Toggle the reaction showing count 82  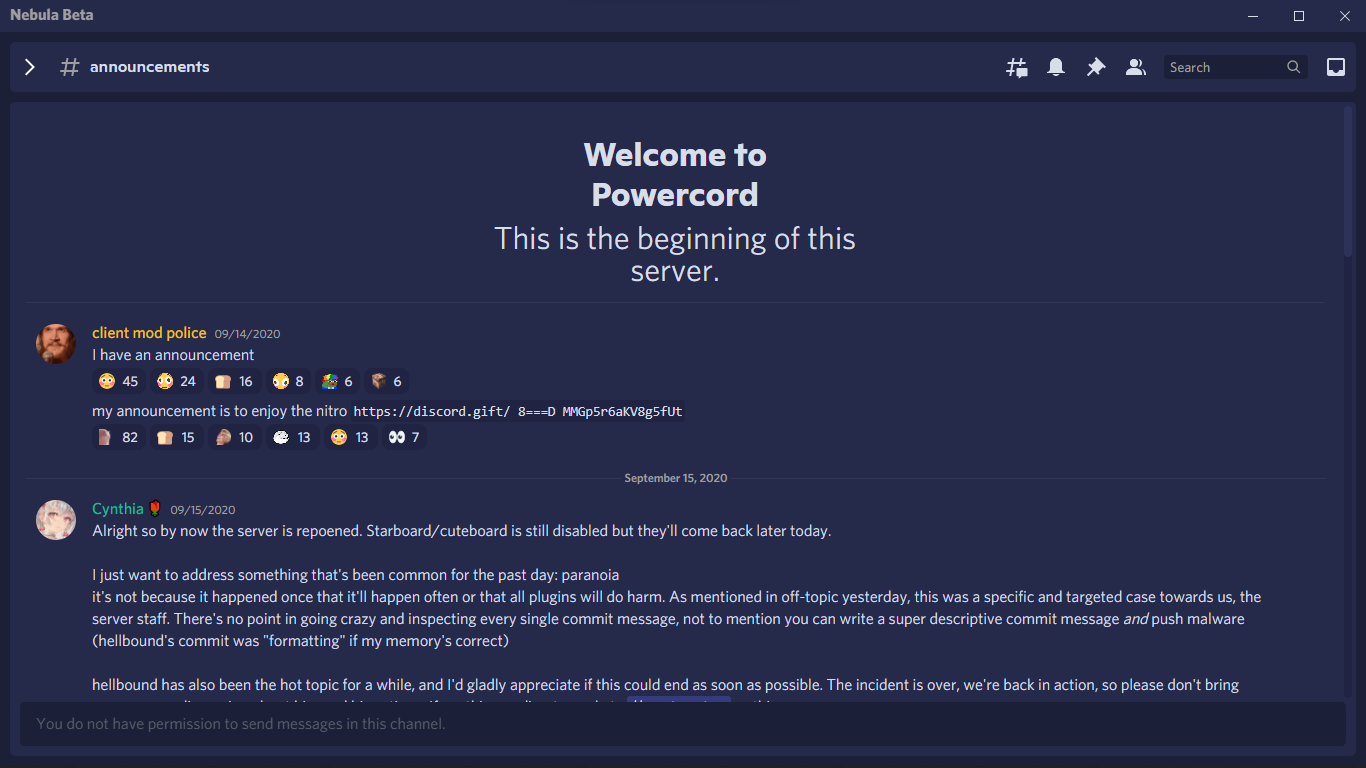119,437
